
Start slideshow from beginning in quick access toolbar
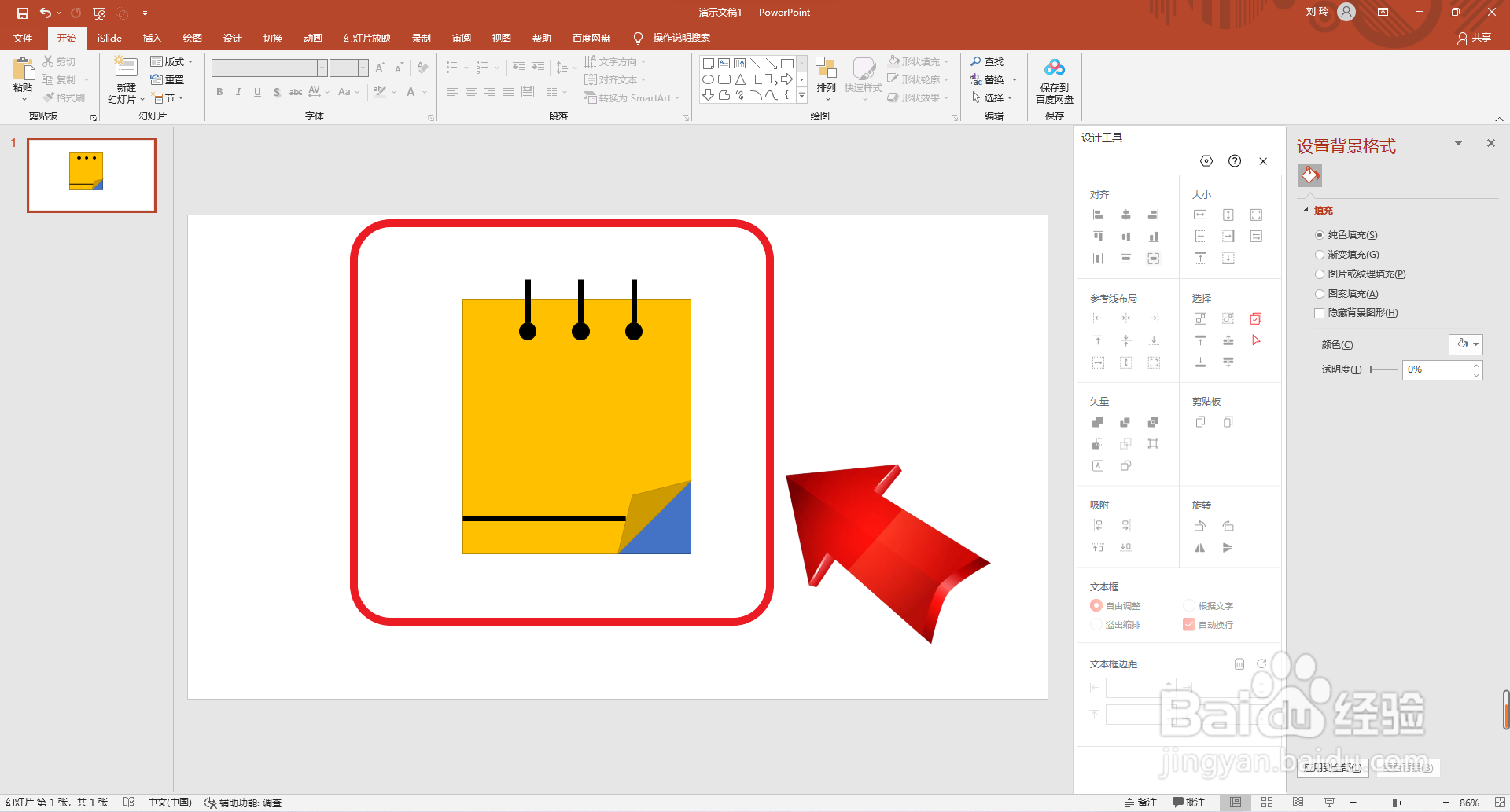pos(99,13)
